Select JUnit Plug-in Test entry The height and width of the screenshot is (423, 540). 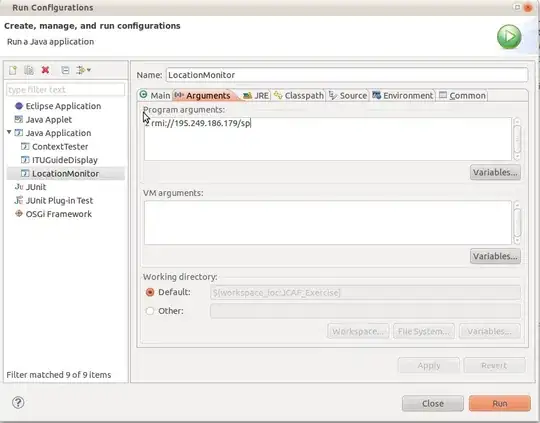click(x=59, y=200)
